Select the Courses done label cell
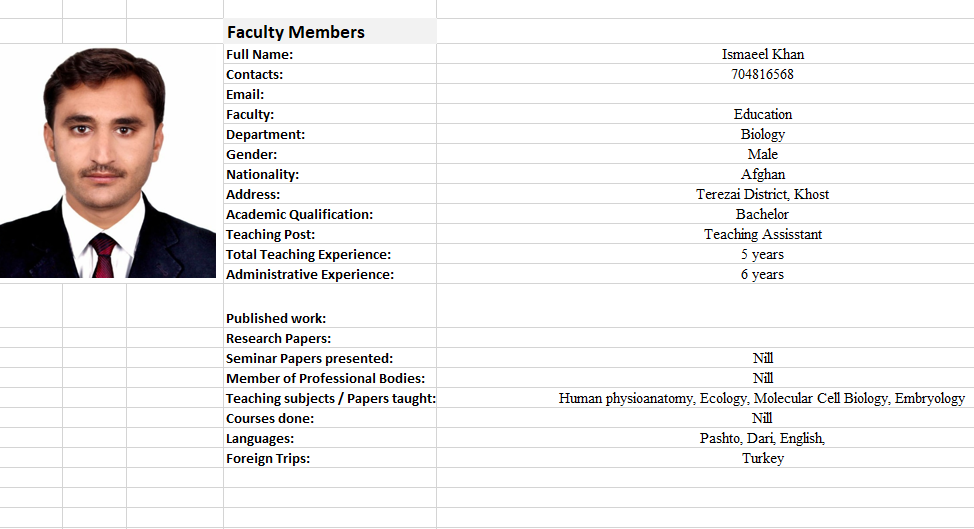Viewport: 974px width, 529px height. tap(330, 418)
